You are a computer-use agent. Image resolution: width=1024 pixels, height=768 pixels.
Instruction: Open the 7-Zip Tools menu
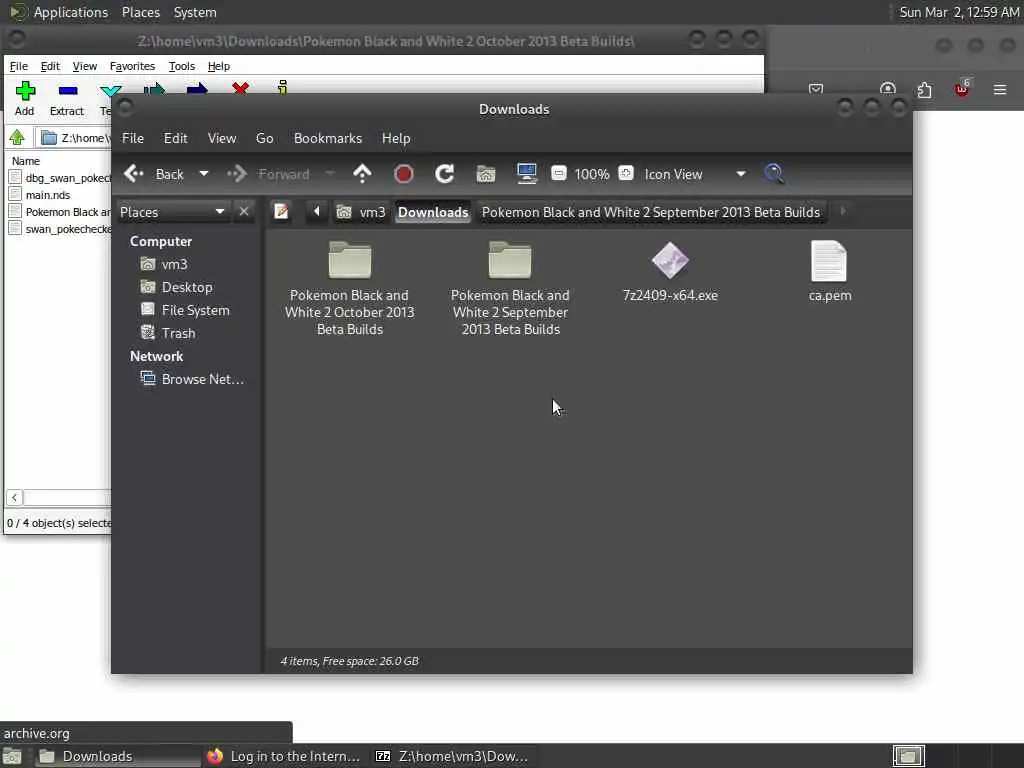pos(182,66)
